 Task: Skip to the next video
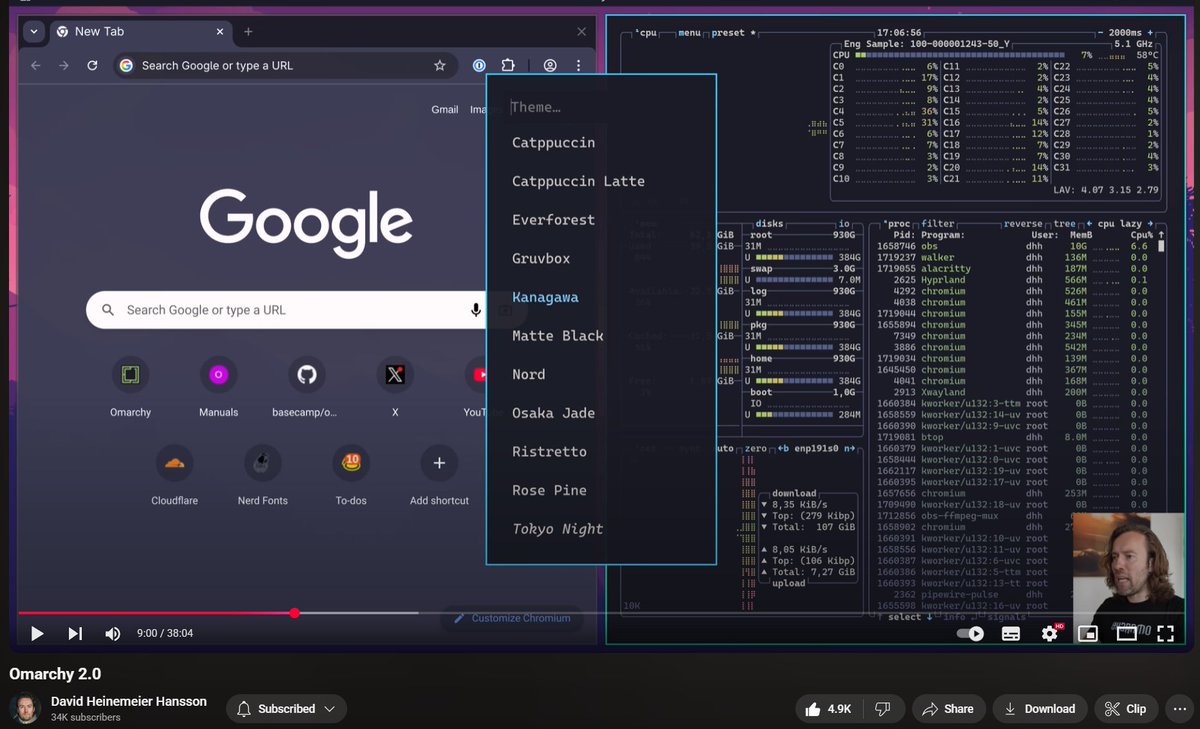pyautogui.click(x=75, y=633)
